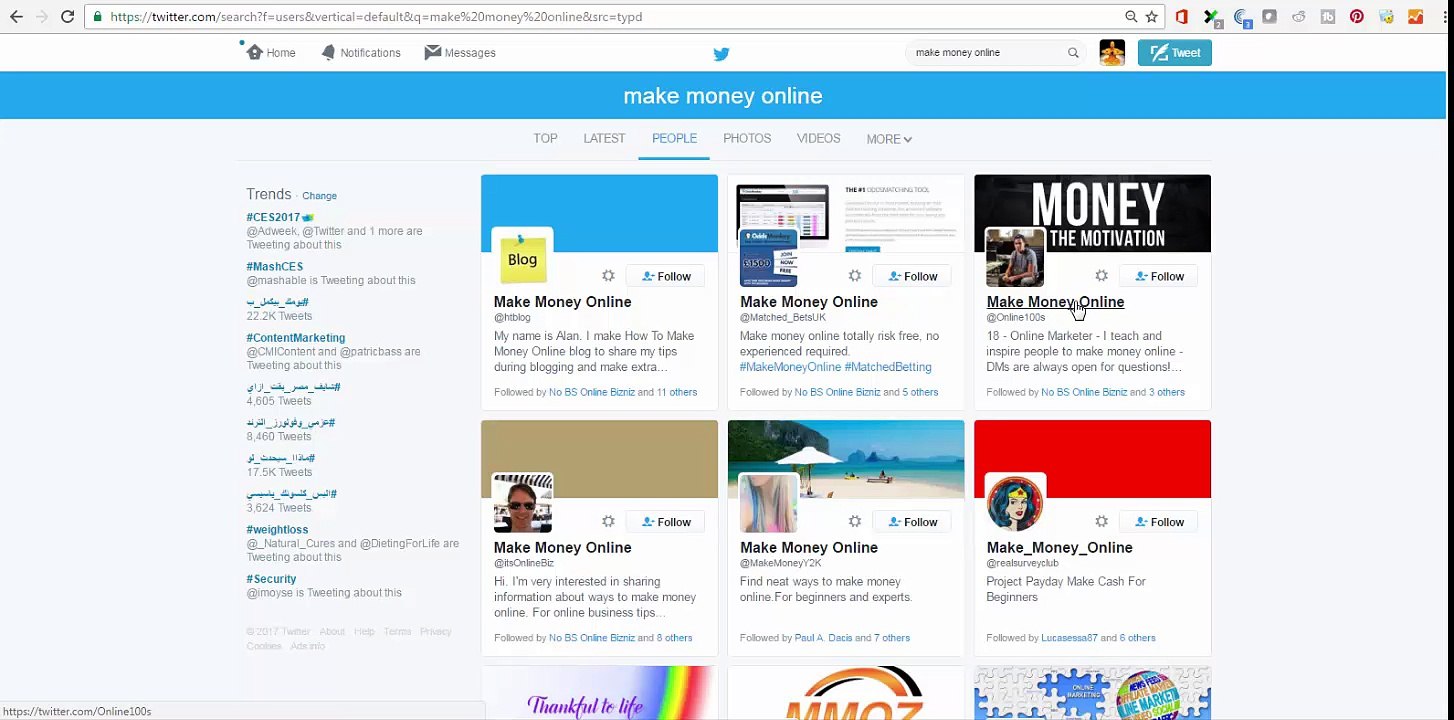Screen dimensions: 1454x720
Task: Open gear menu for @htblog card
Action: pyautogui.click(x=608, y=276)
